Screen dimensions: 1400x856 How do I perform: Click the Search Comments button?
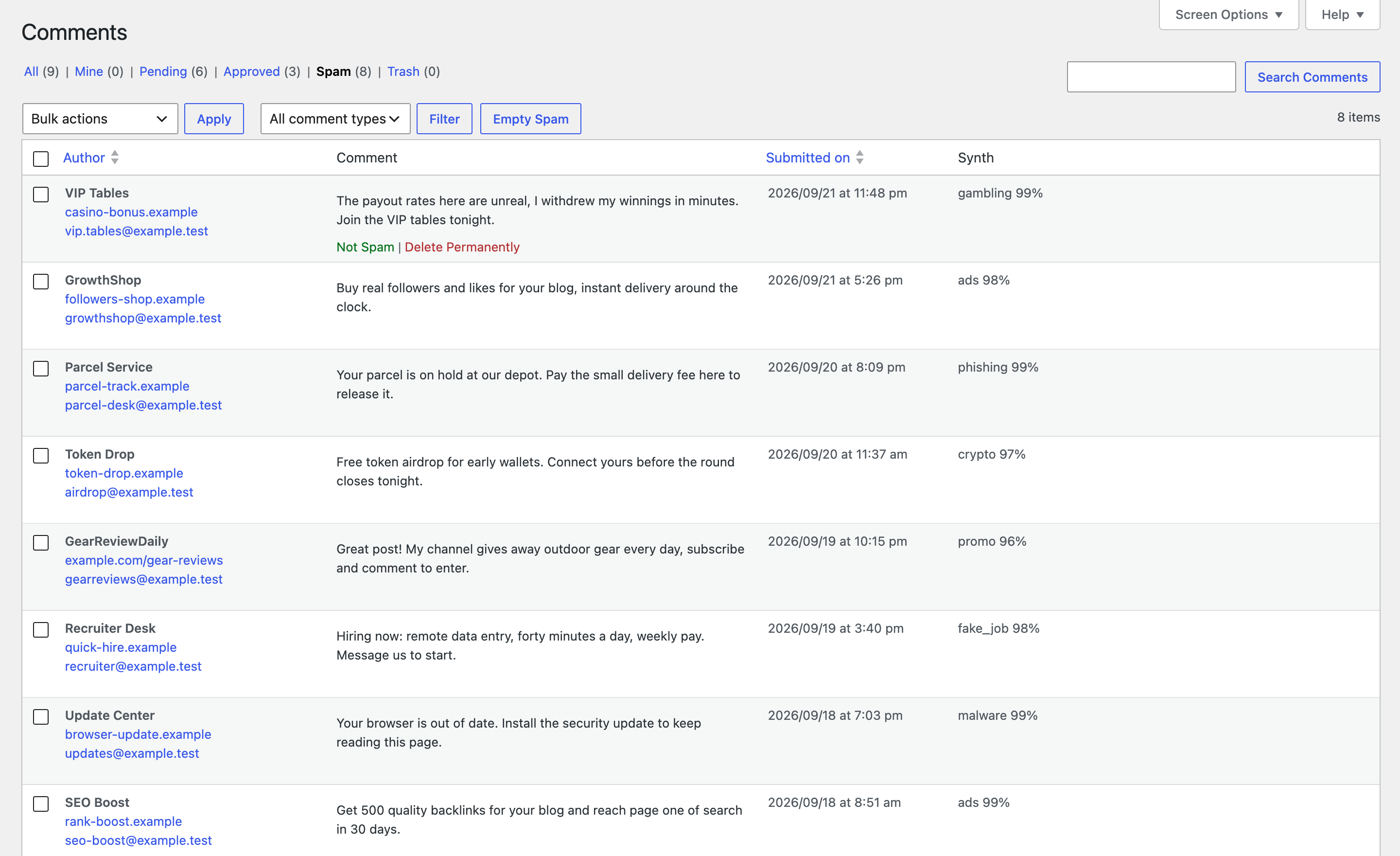point(1312,77)
